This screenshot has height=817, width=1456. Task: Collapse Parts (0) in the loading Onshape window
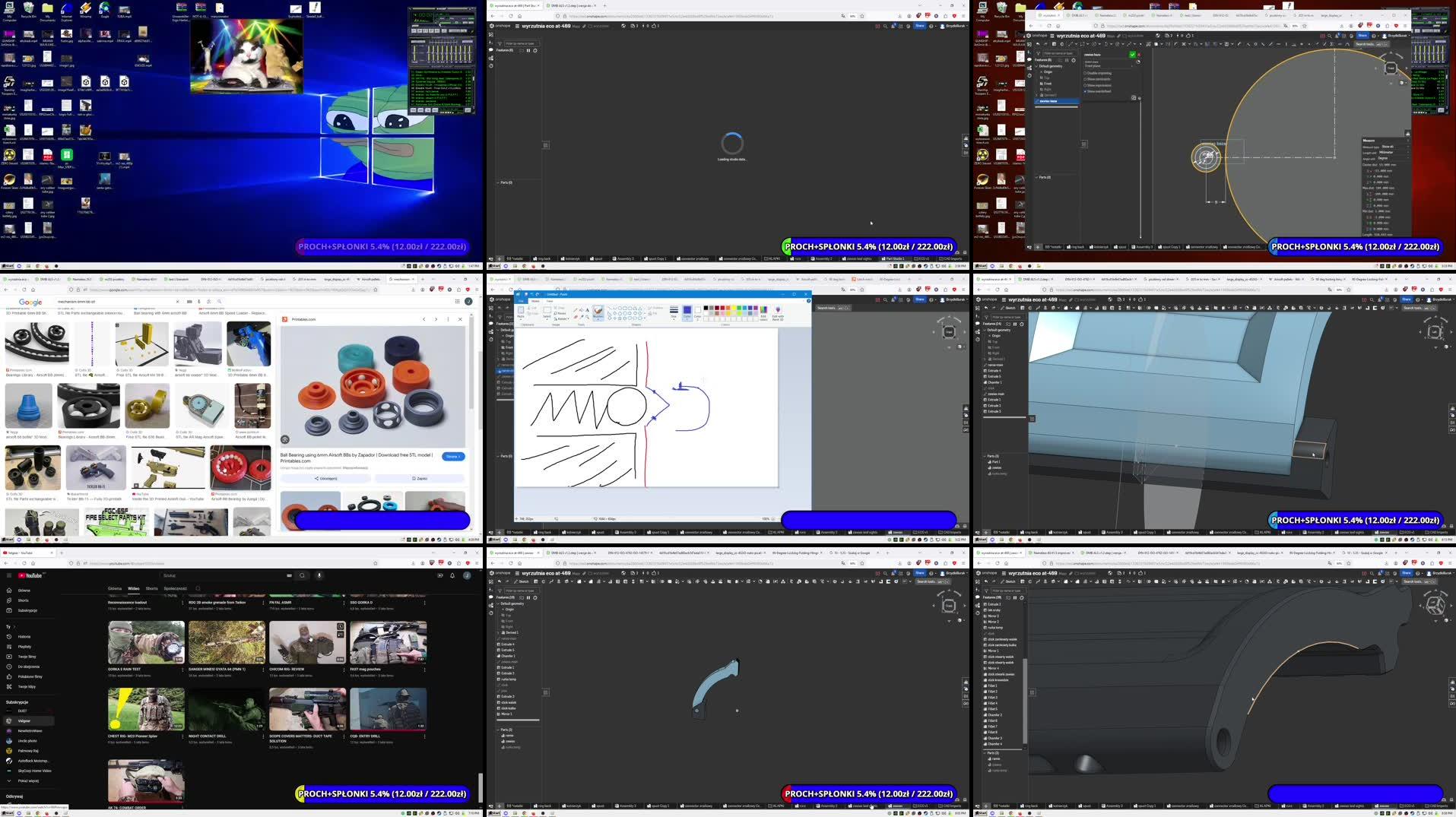tap(498, 182)
